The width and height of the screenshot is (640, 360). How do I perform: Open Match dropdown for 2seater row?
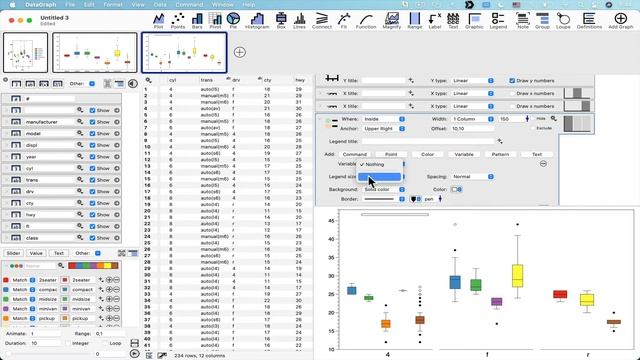click(x=23, y=280)
